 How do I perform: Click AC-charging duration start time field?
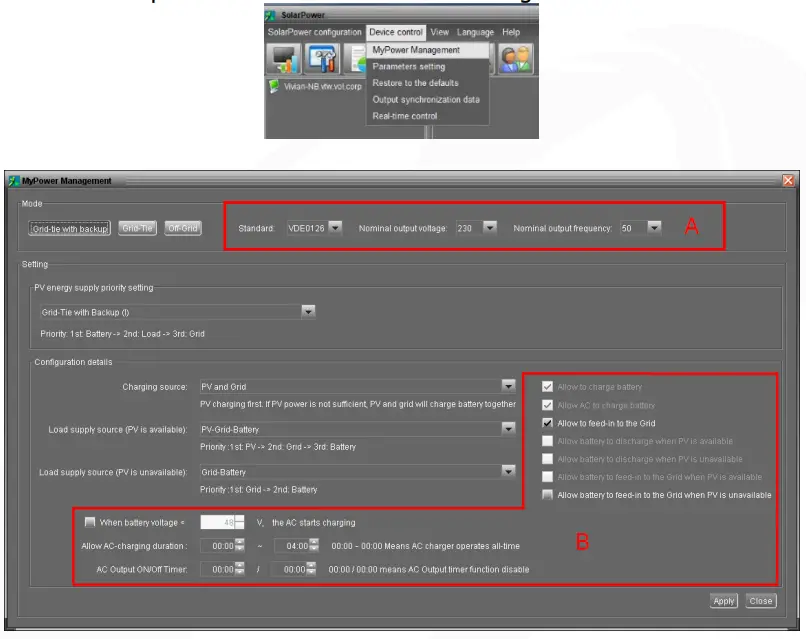pyautogui.click(x=217, y=546)
